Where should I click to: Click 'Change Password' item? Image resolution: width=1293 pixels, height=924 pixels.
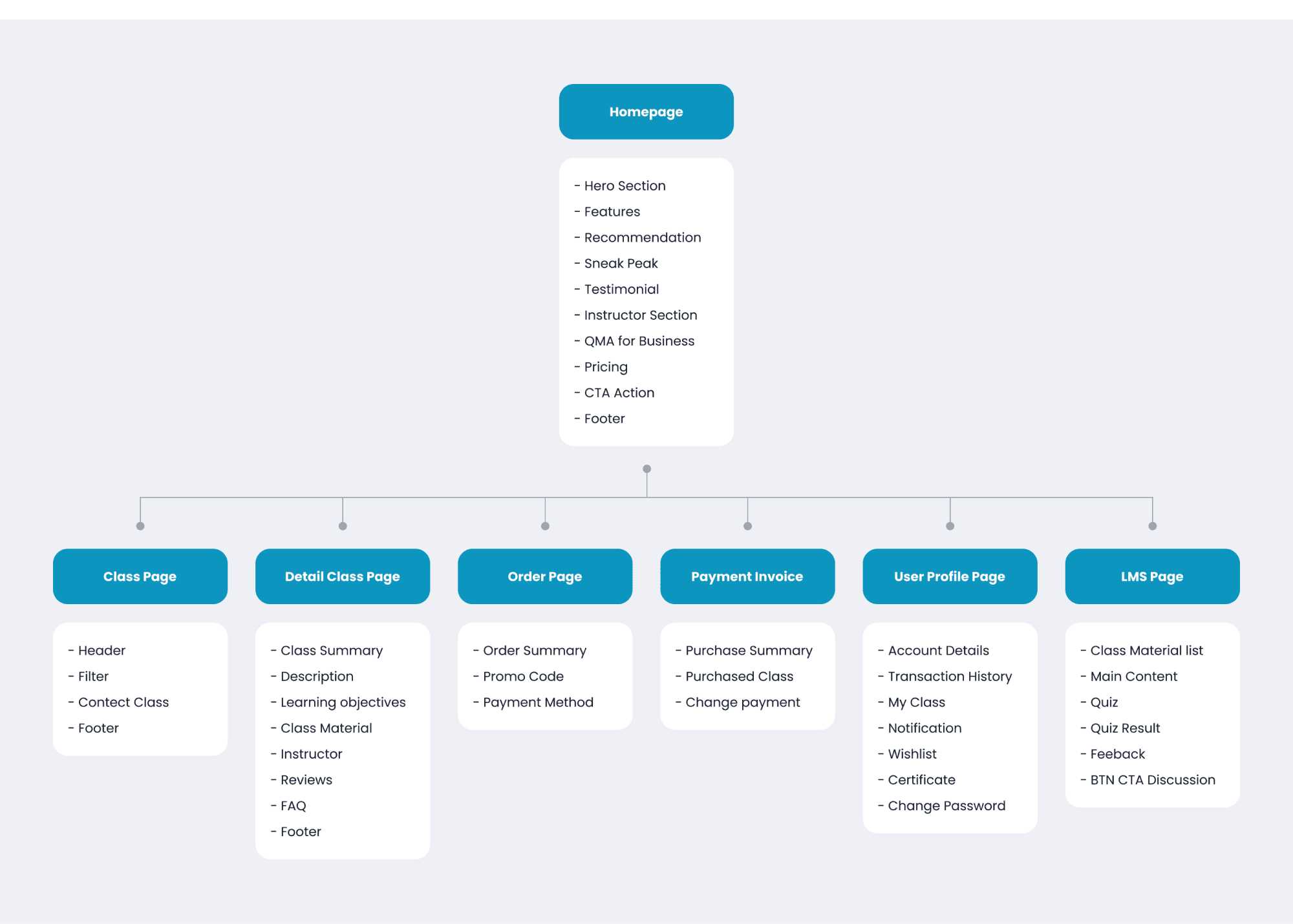(942, 806)
